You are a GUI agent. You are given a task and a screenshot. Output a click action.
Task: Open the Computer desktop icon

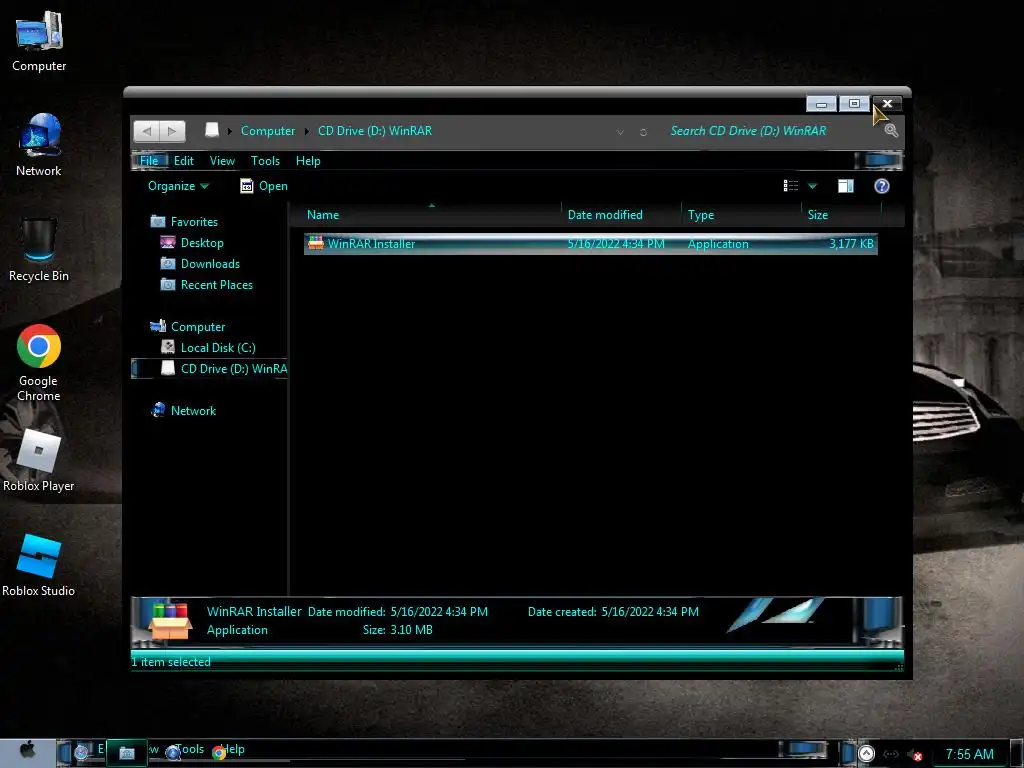(x=39, y=41)
